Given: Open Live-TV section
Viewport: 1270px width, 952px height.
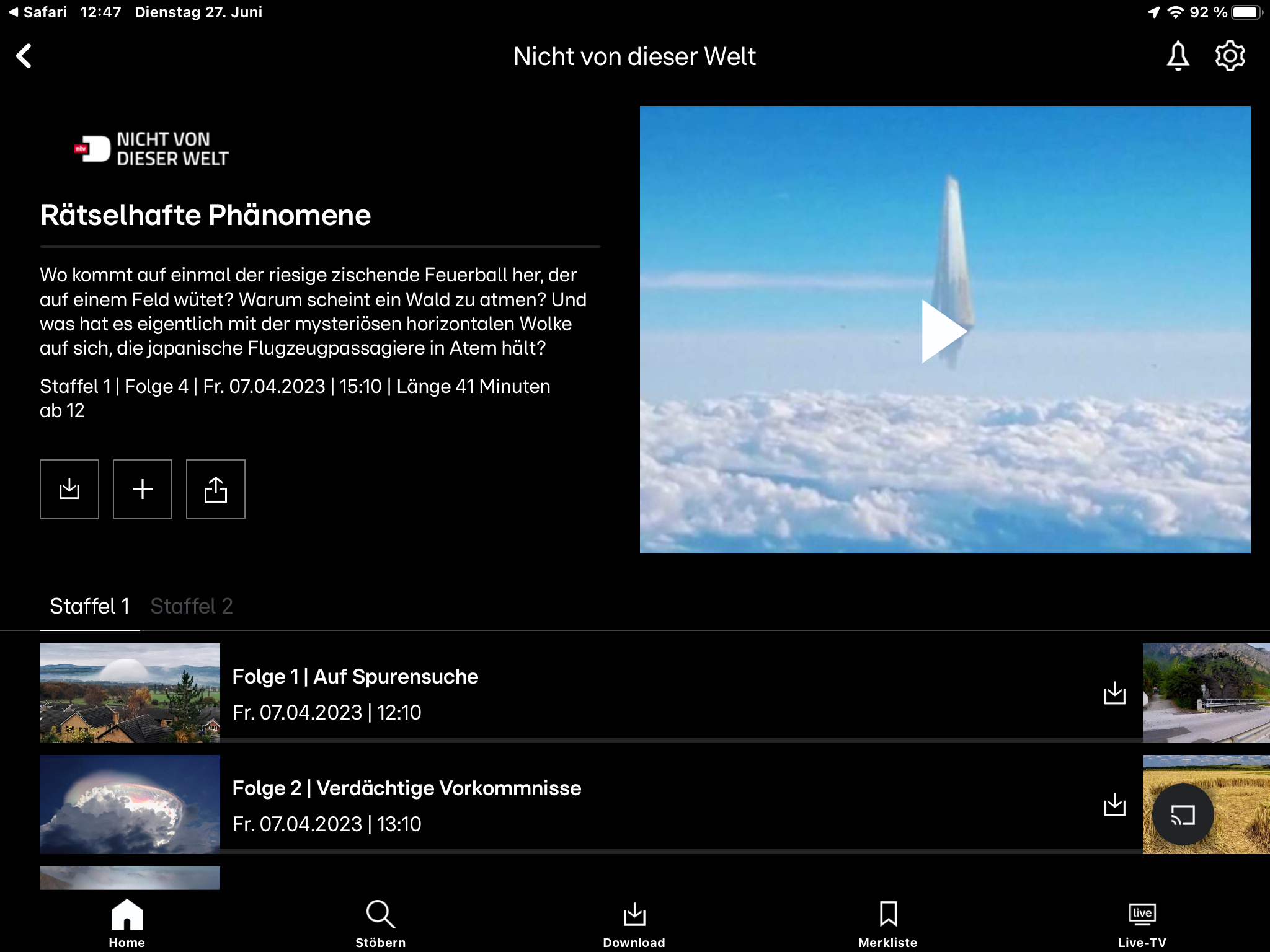Looking at the screenshot, I should coord(1142,923).
